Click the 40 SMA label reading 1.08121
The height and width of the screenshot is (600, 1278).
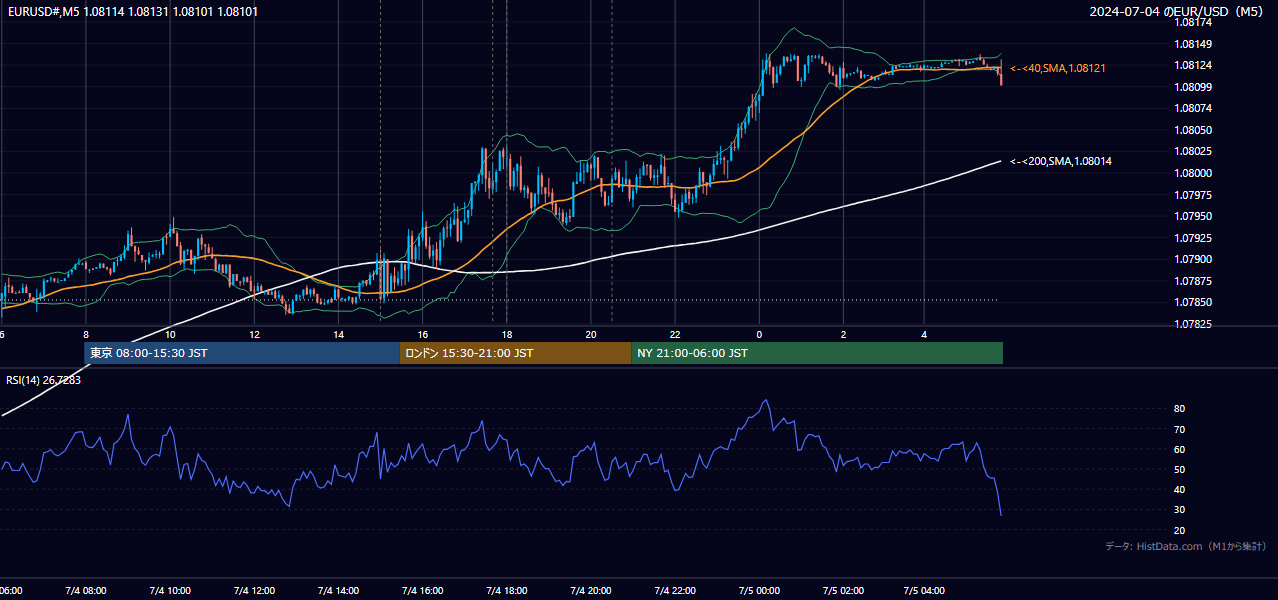(x=1058, y=68)
